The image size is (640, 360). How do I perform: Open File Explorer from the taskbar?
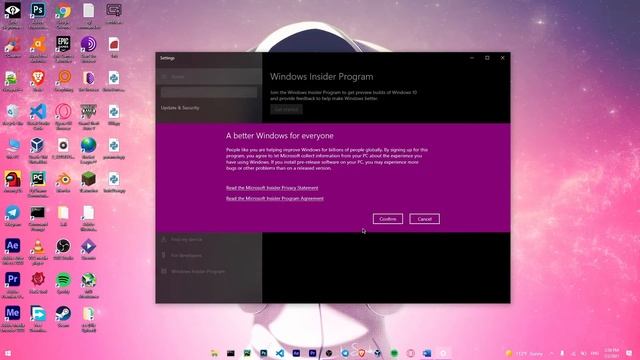click(215, 353)
